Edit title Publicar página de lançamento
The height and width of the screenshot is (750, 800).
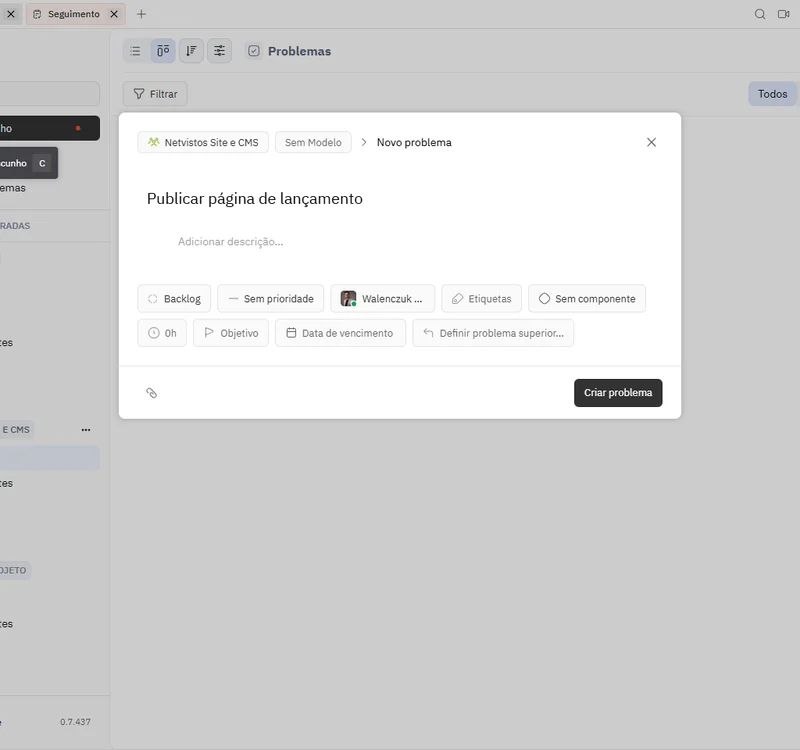(255, 198)
